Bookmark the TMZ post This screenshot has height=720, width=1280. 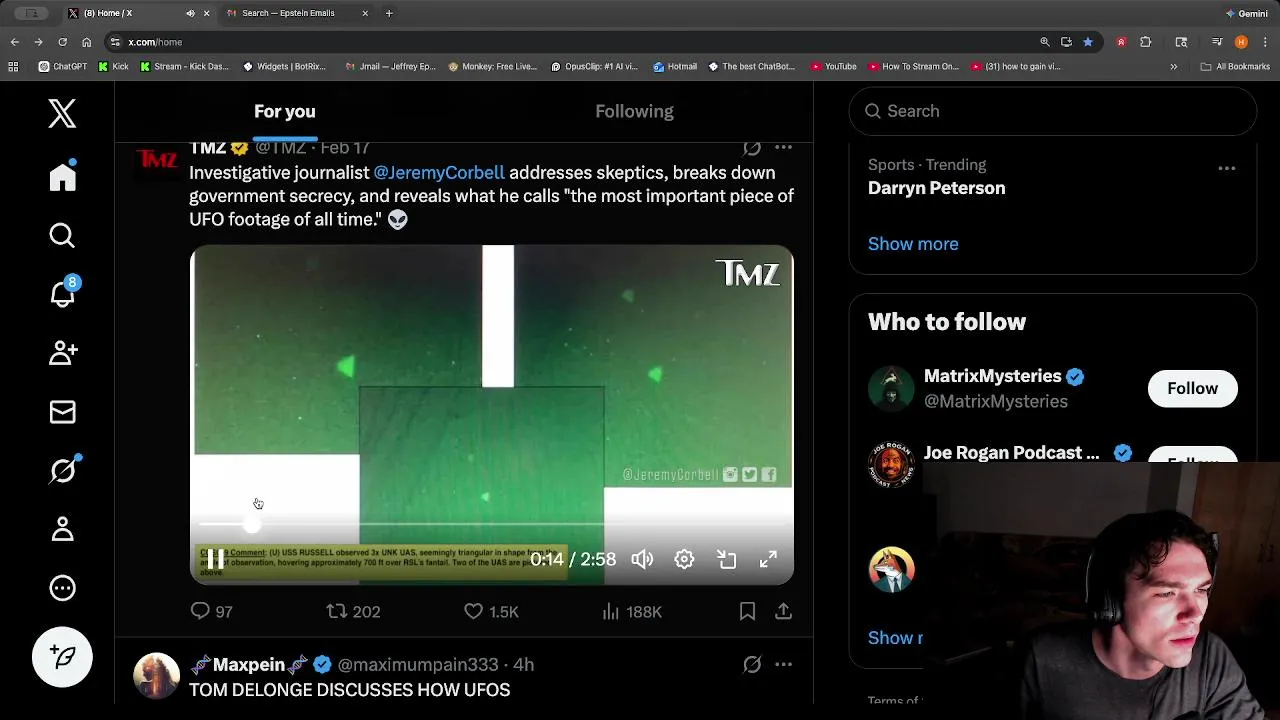pyautogui.click(x=747, y=611)
